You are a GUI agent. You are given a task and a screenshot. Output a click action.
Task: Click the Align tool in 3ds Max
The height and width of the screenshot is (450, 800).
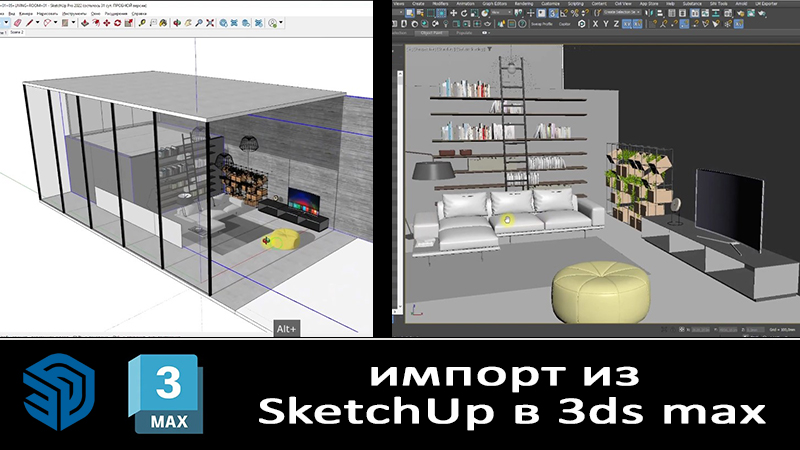(x=660, y=13)
